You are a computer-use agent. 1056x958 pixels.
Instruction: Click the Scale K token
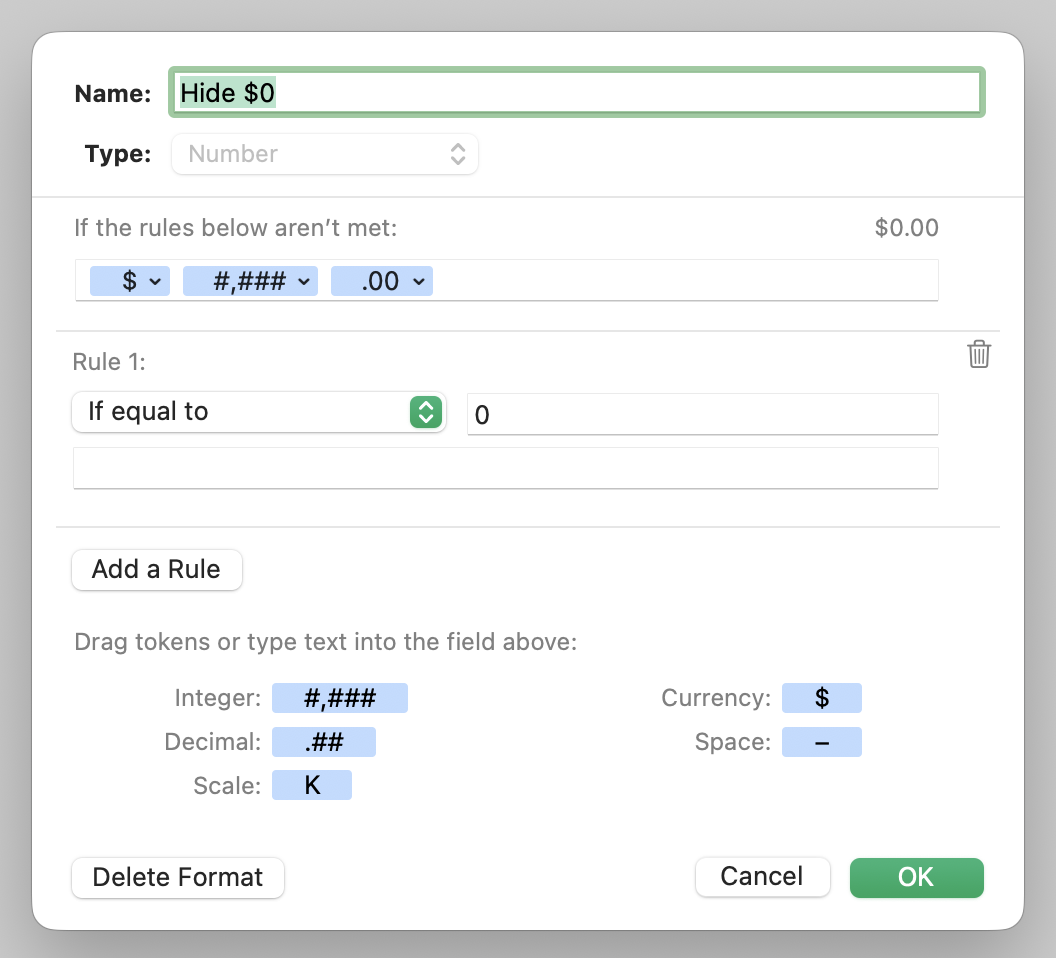coord(311,785)
